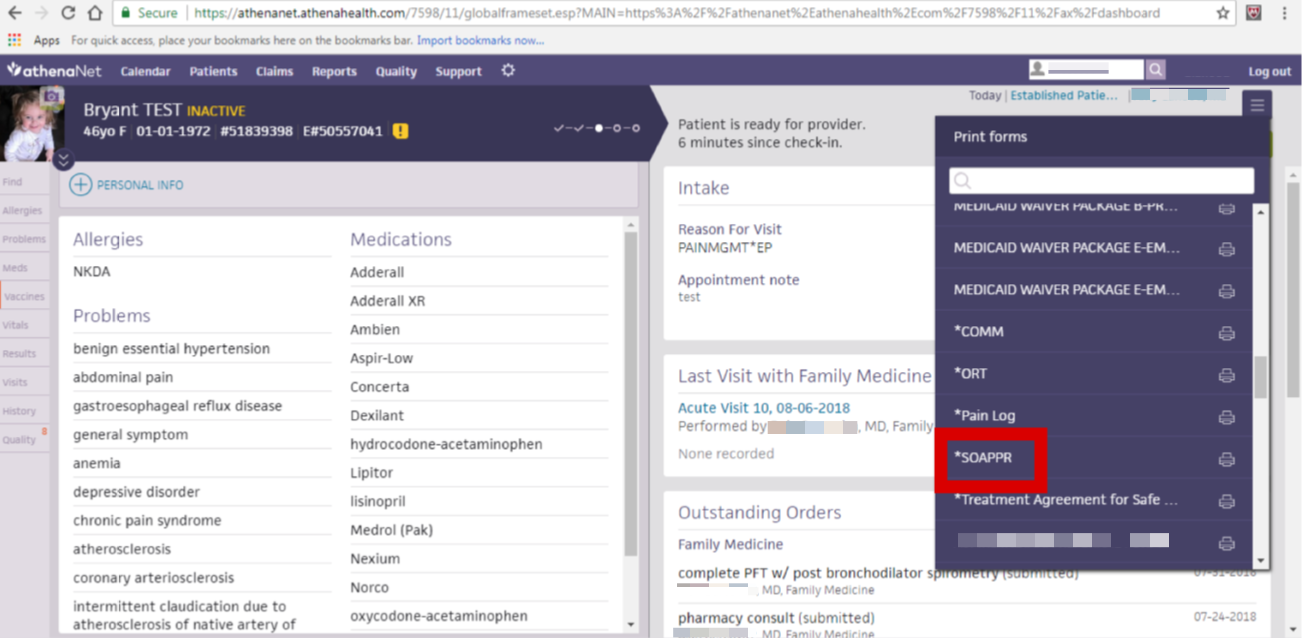Click the printer icon next to *Pain Log
This screenshot has width=1304, height=638.
1226,416
